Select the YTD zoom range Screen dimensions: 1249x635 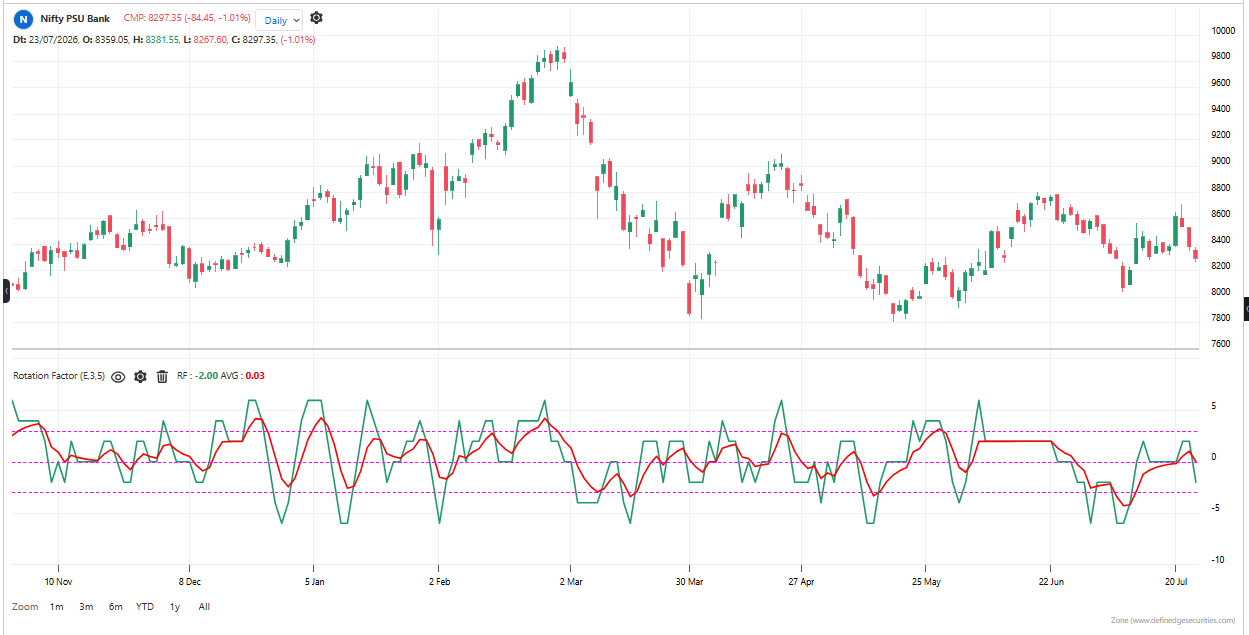click(145, 607)
